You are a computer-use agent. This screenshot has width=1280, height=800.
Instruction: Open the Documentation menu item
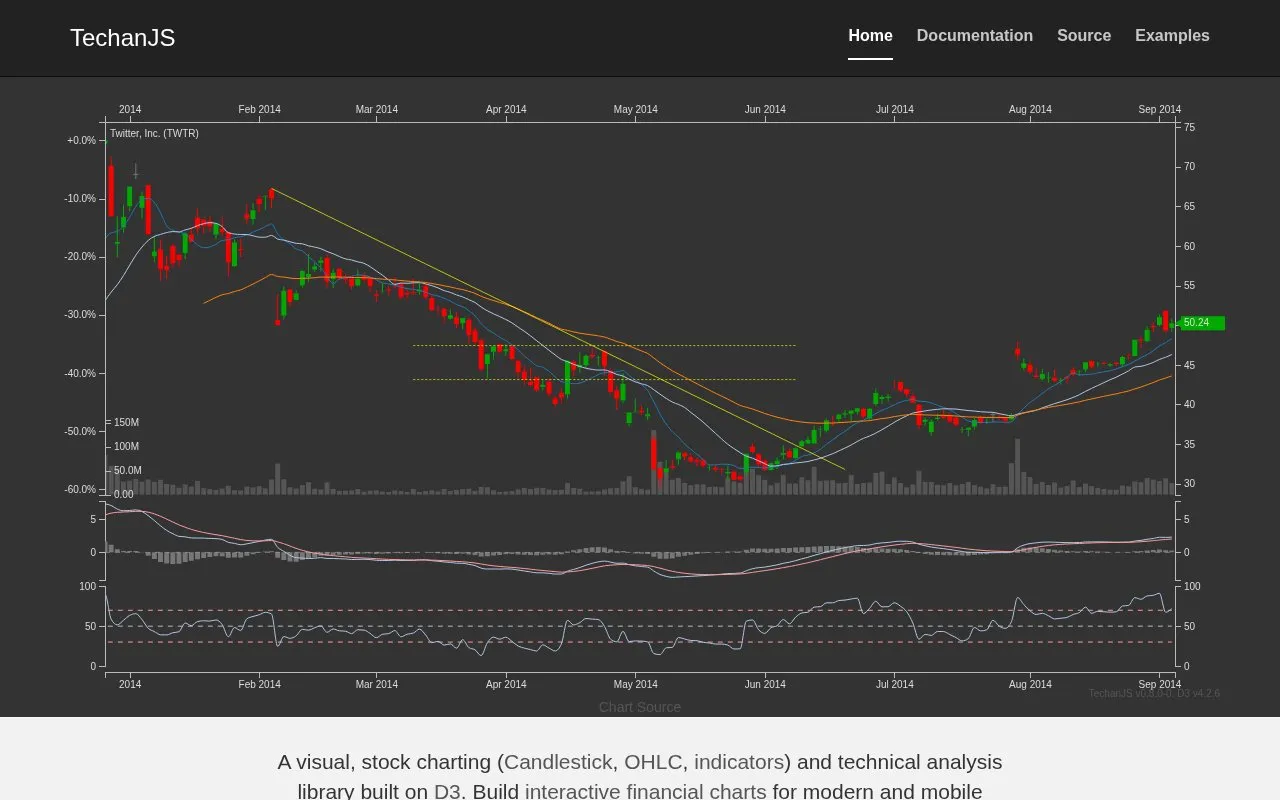(x=974, y=36)
